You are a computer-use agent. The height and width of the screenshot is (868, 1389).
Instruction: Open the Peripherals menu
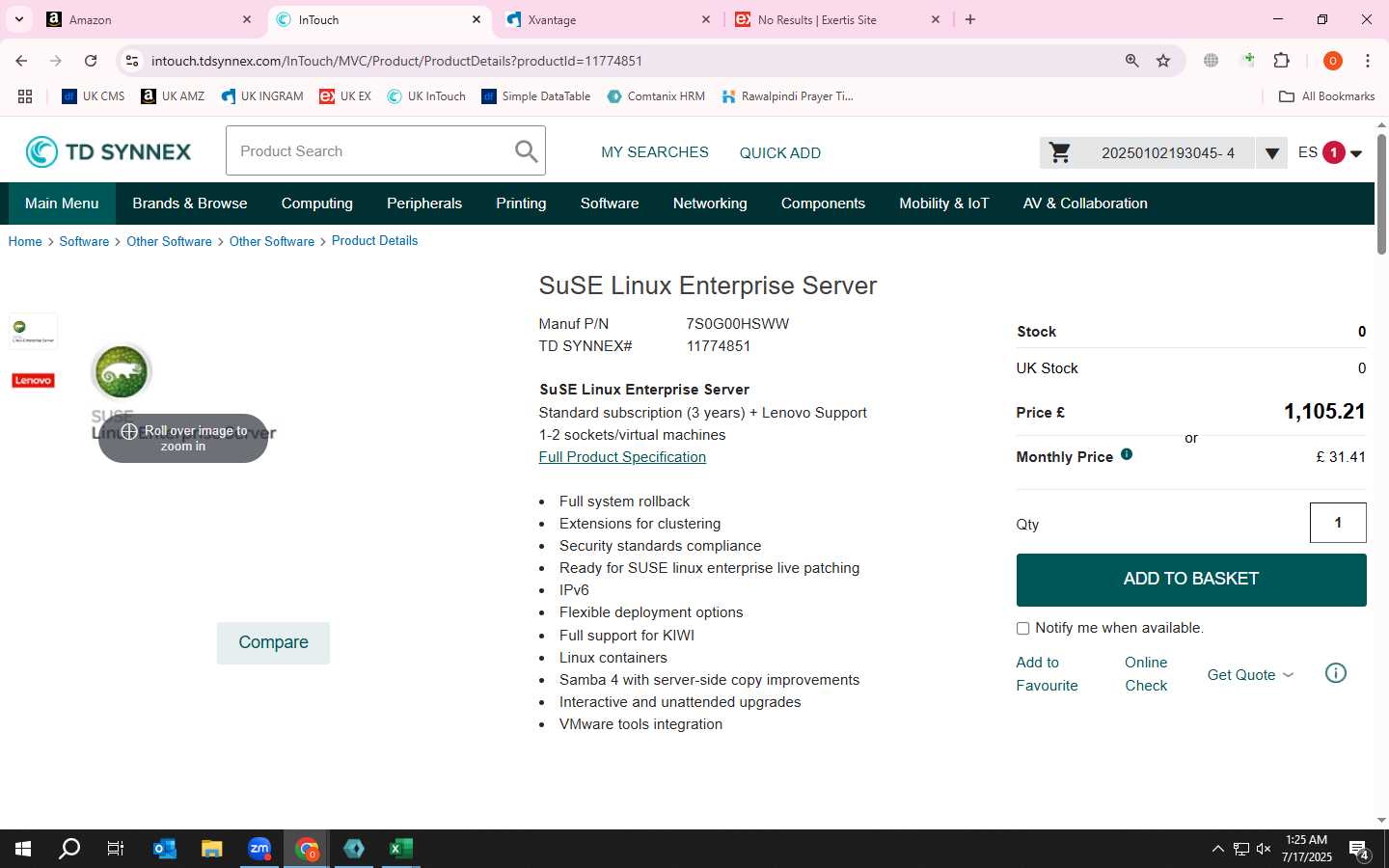424,203
